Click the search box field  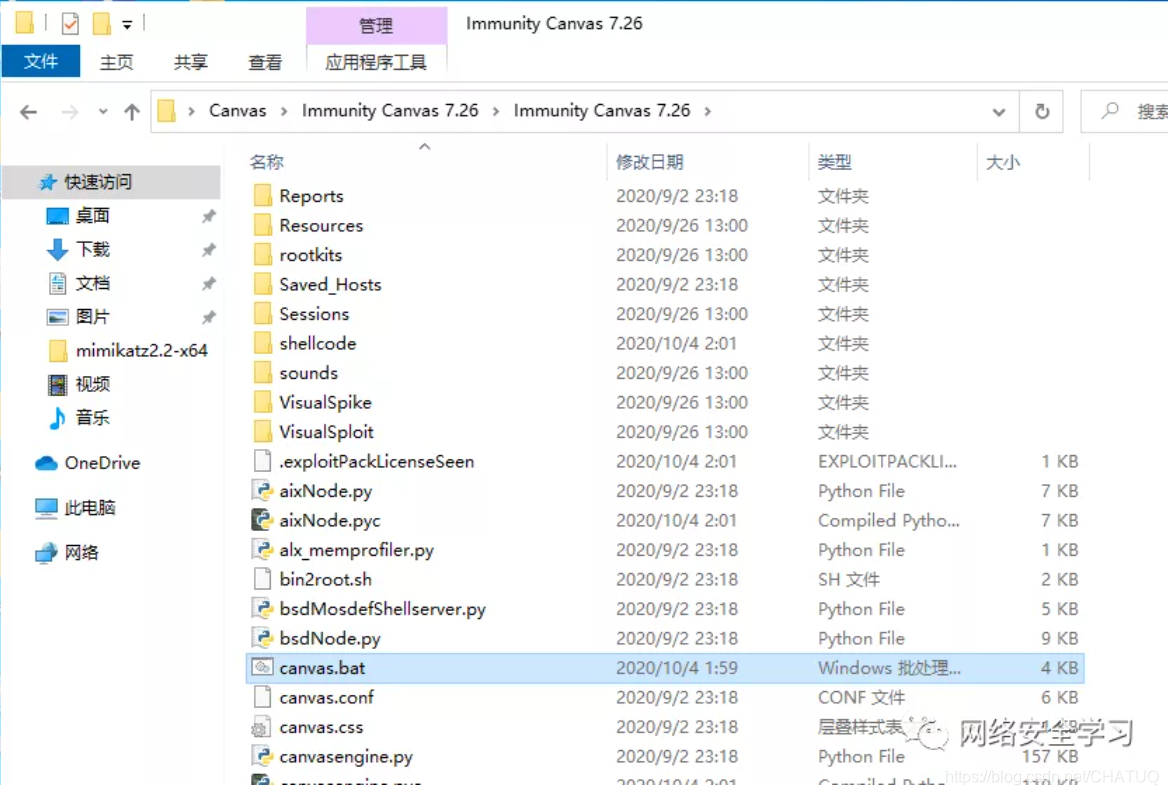(1126, 112)
